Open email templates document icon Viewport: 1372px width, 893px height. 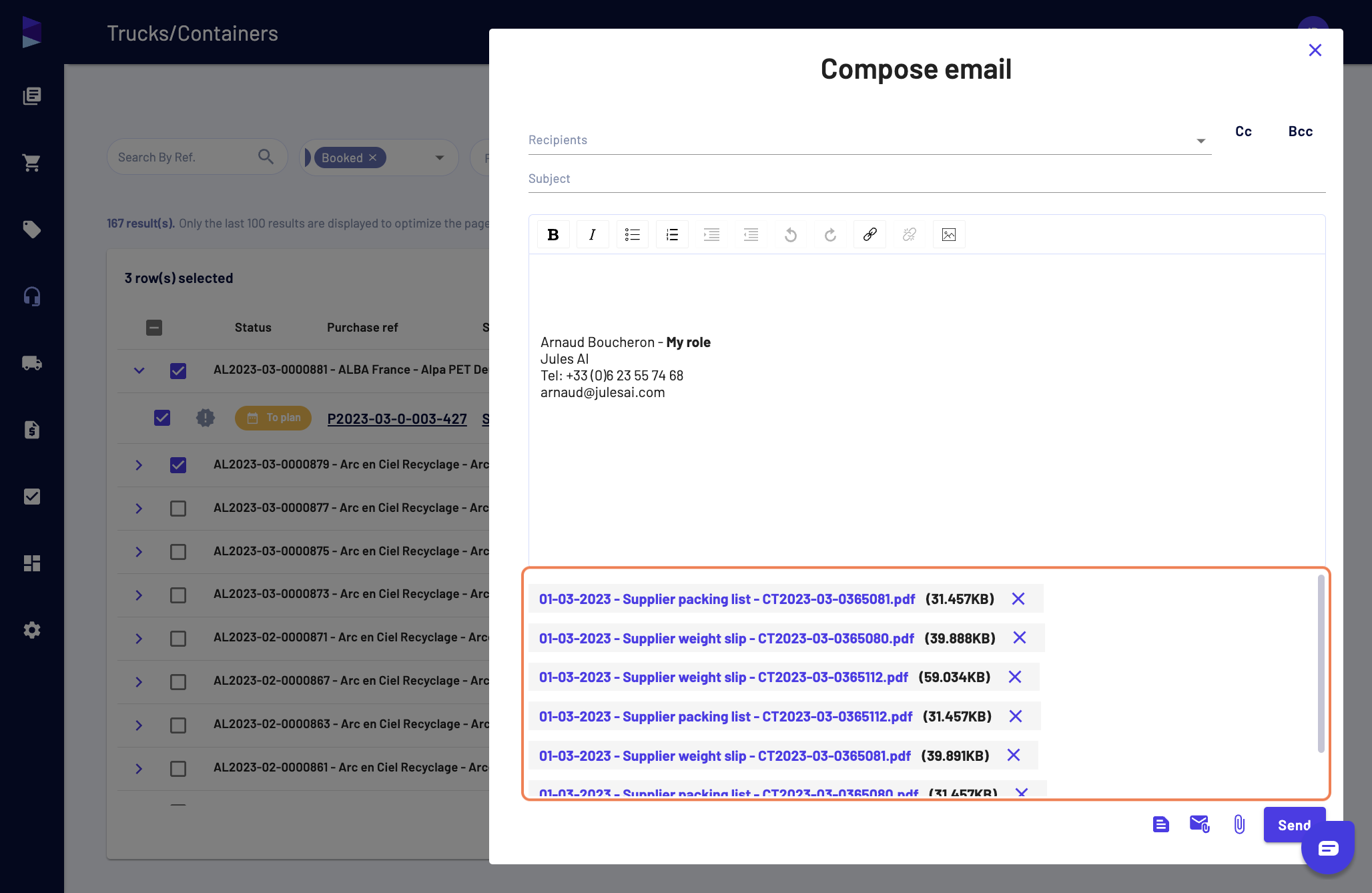tap(1161, 824)
